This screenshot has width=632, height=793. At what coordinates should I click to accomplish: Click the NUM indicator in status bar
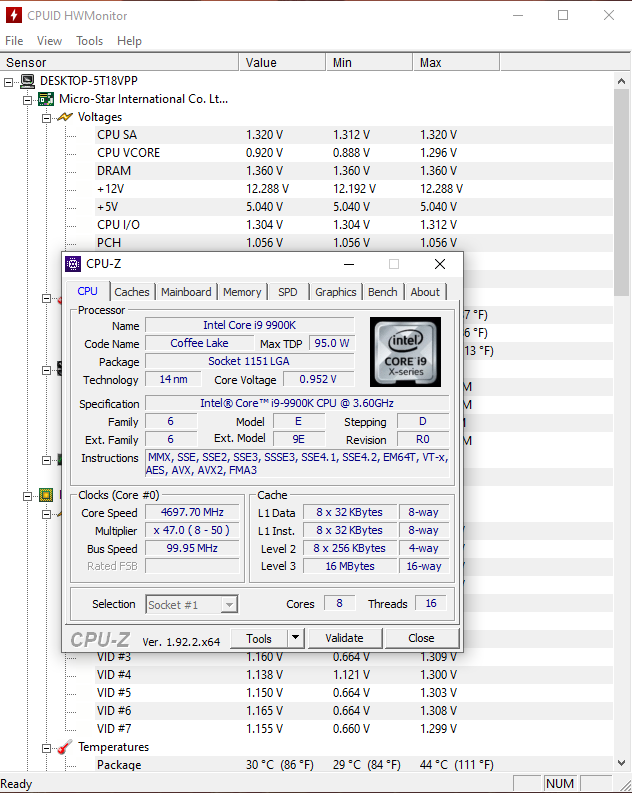tap(560, 783)
